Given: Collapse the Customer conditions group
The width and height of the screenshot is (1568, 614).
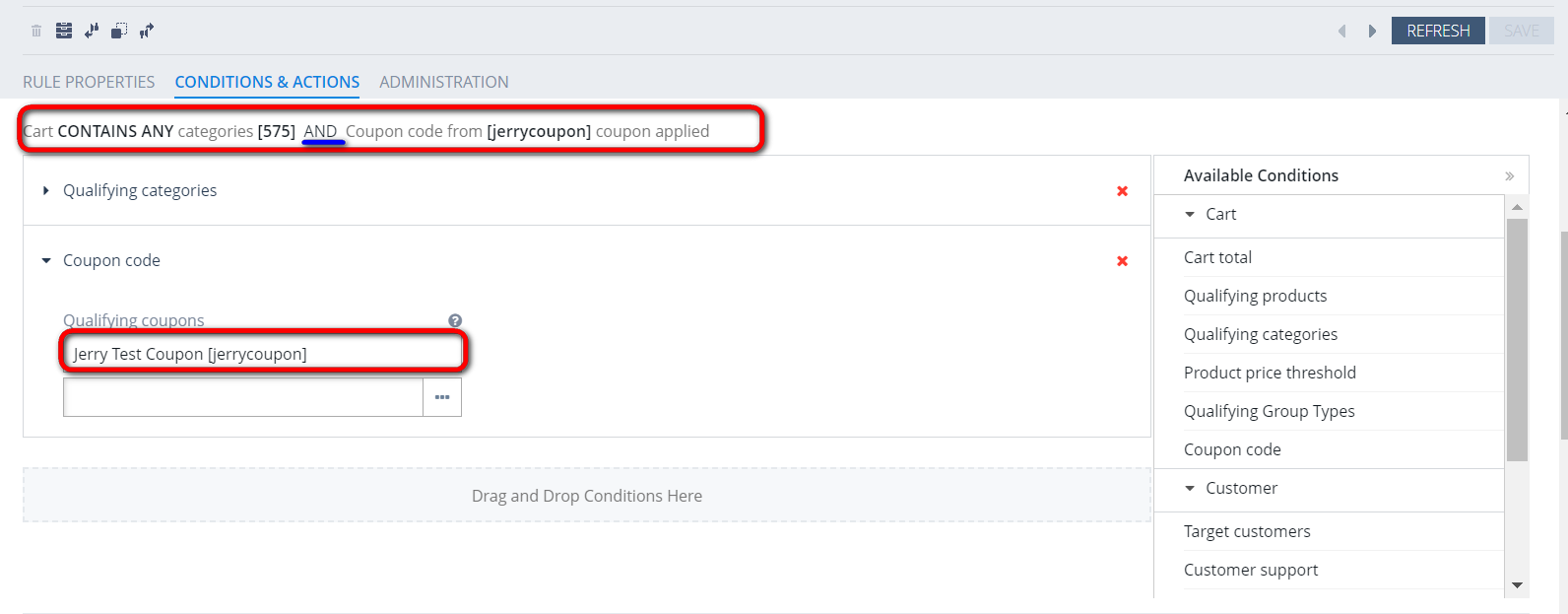Looking at the screenshot, I should [1190, 488].
